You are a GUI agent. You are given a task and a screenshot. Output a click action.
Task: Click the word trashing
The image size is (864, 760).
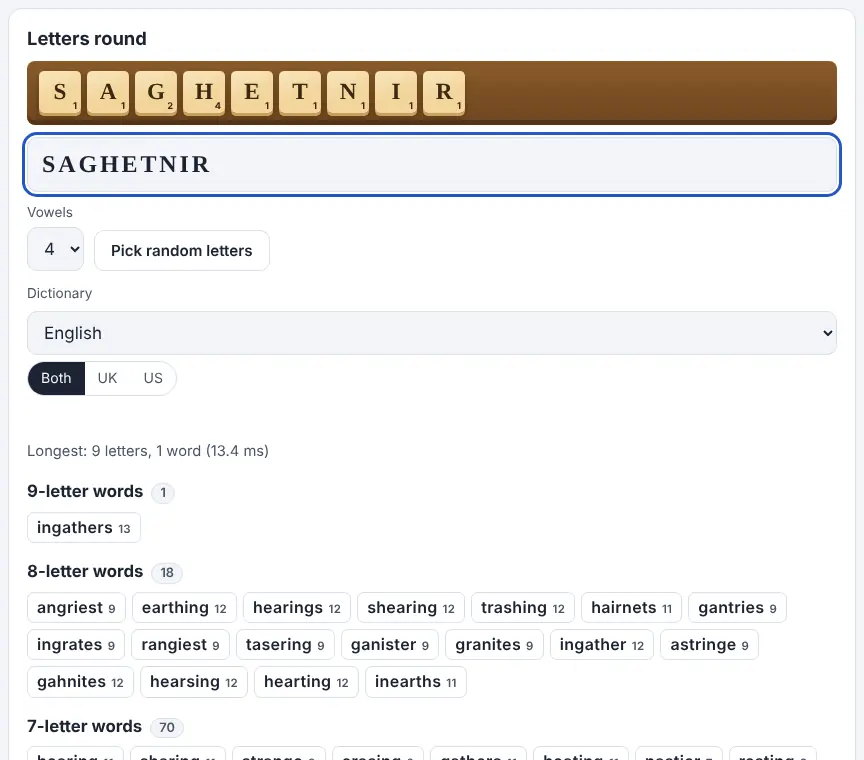pos(523,608)
